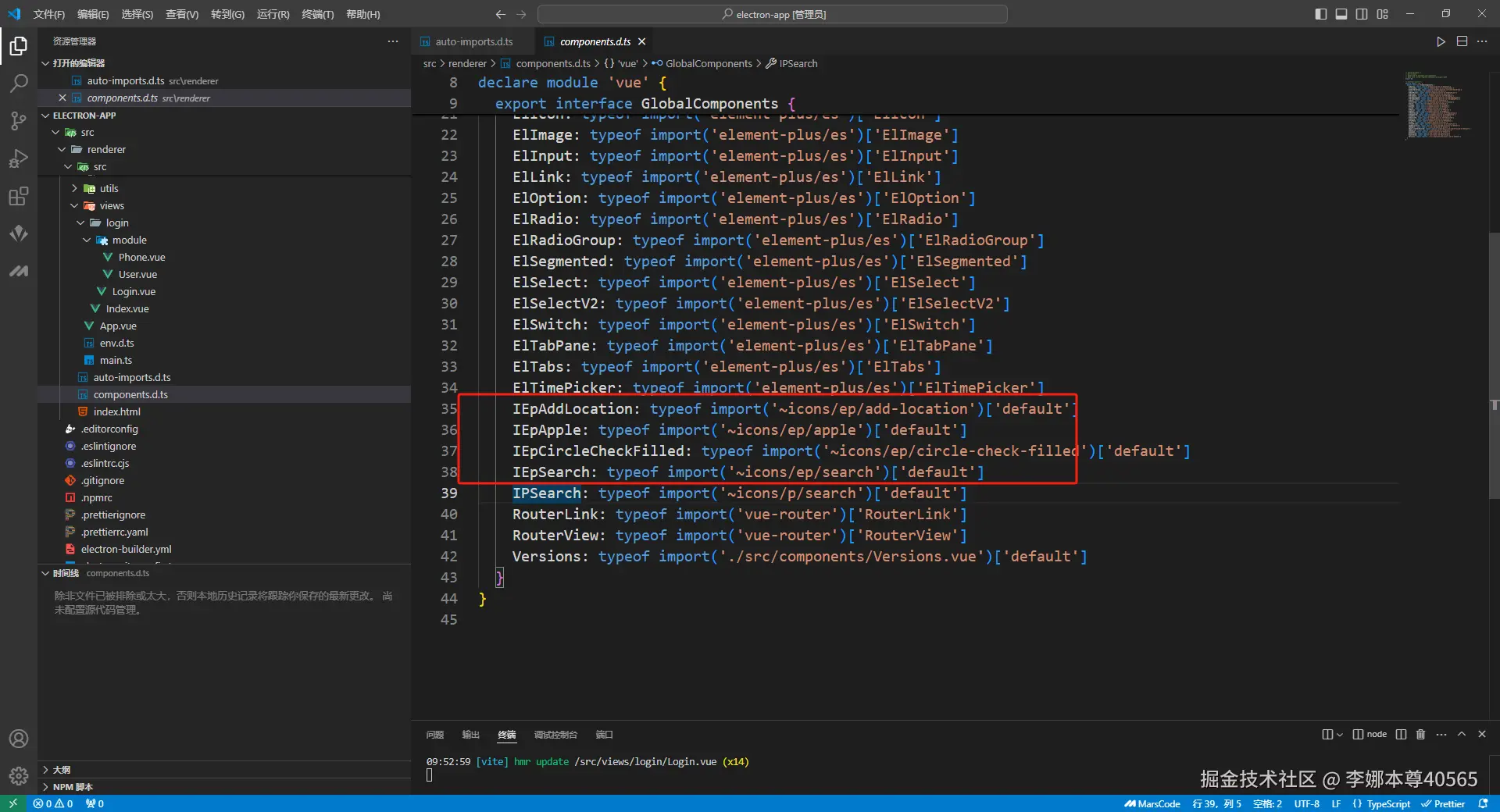Click the Run code play icon

[x=1441, y=41]
